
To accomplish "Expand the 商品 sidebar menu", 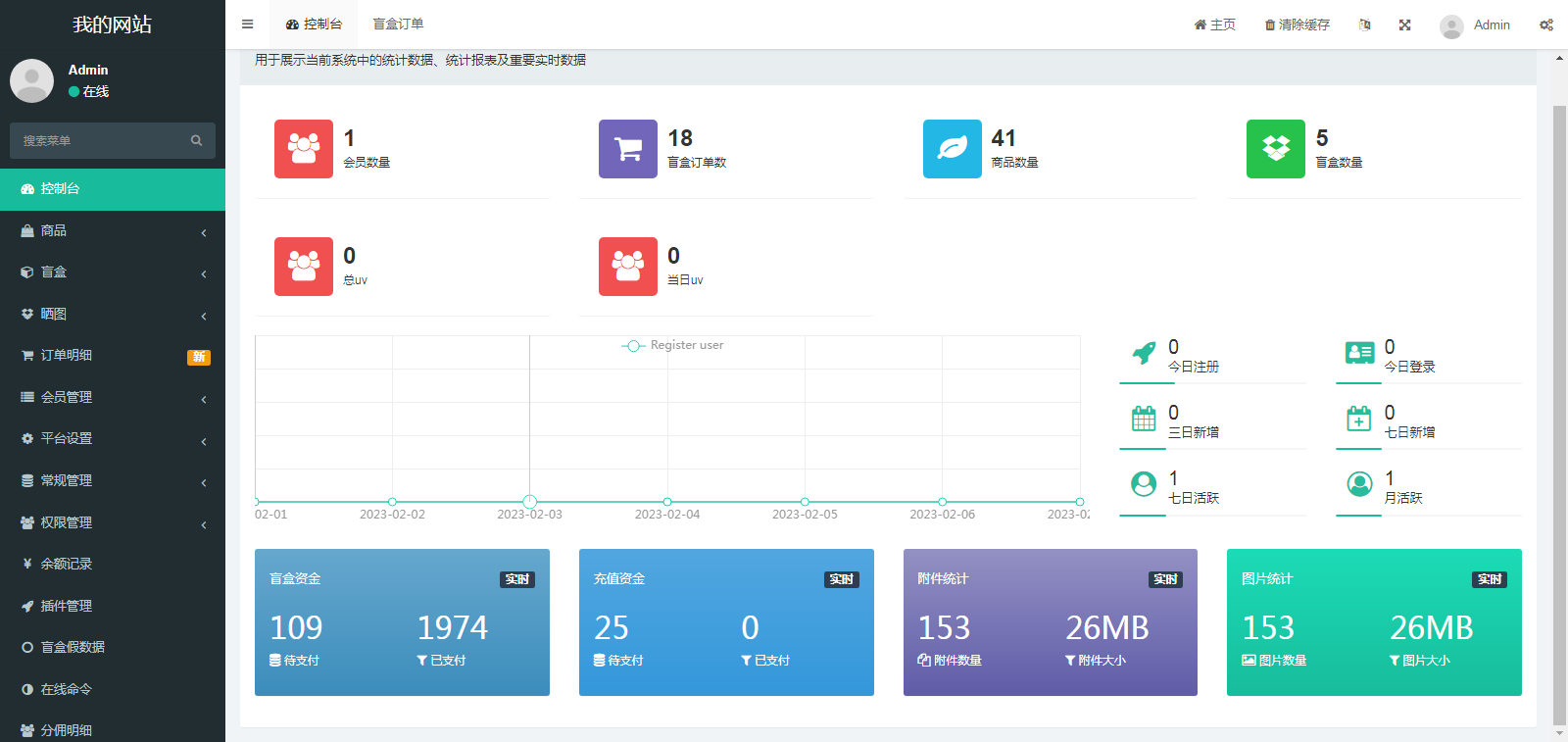I will coord(113,230).
